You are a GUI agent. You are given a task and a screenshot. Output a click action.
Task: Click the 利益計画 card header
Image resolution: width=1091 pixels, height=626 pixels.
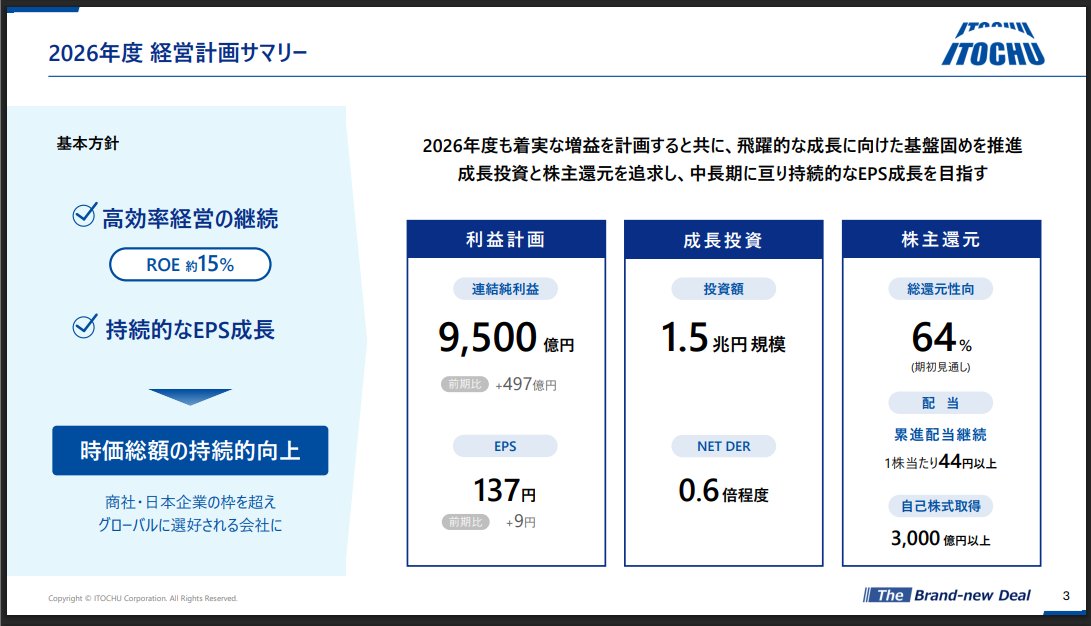pyautogui.click(x=506, y=239)
